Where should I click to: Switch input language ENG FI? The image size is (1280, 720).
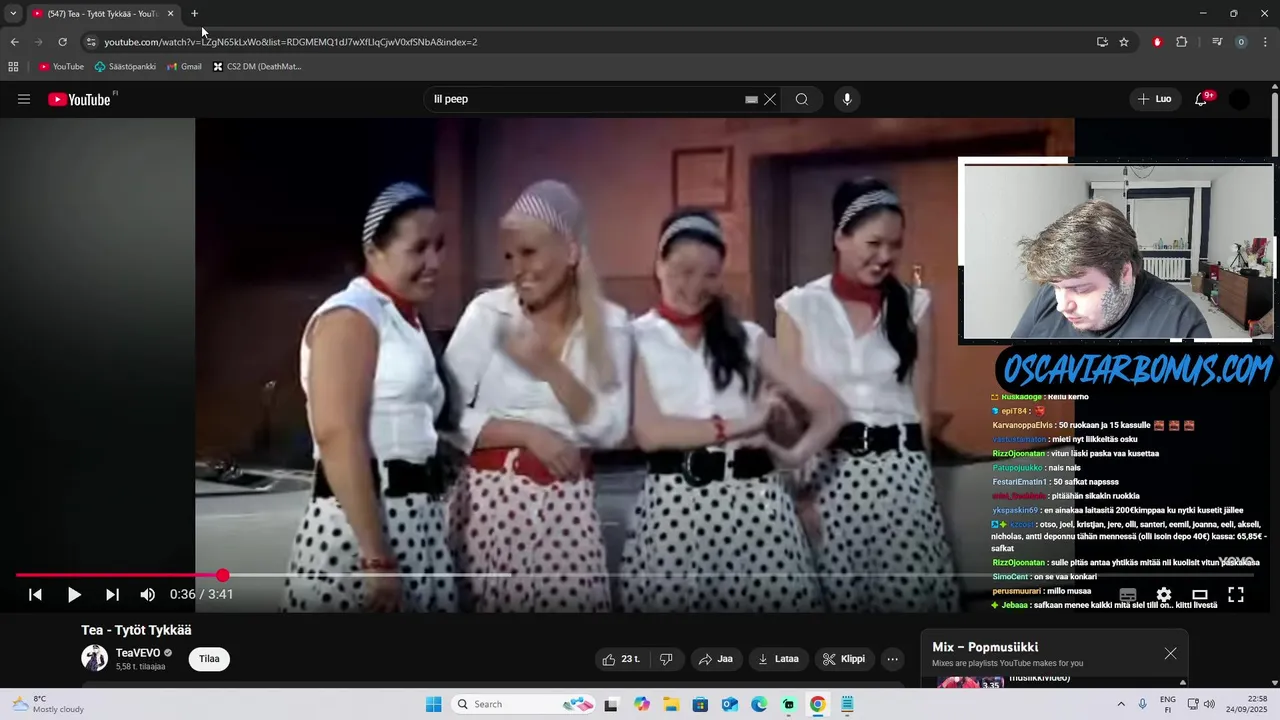point(1167,704)
